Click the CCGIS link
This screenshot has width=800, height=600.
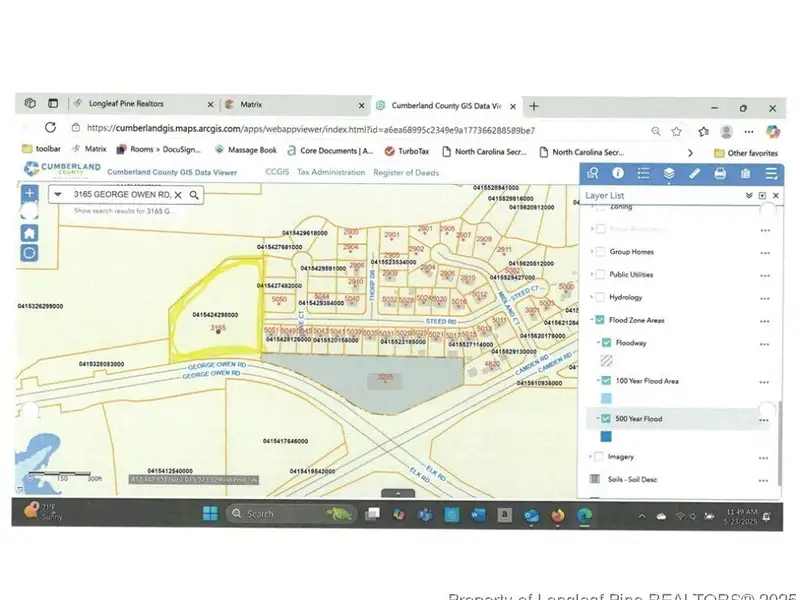click(277, 173)
